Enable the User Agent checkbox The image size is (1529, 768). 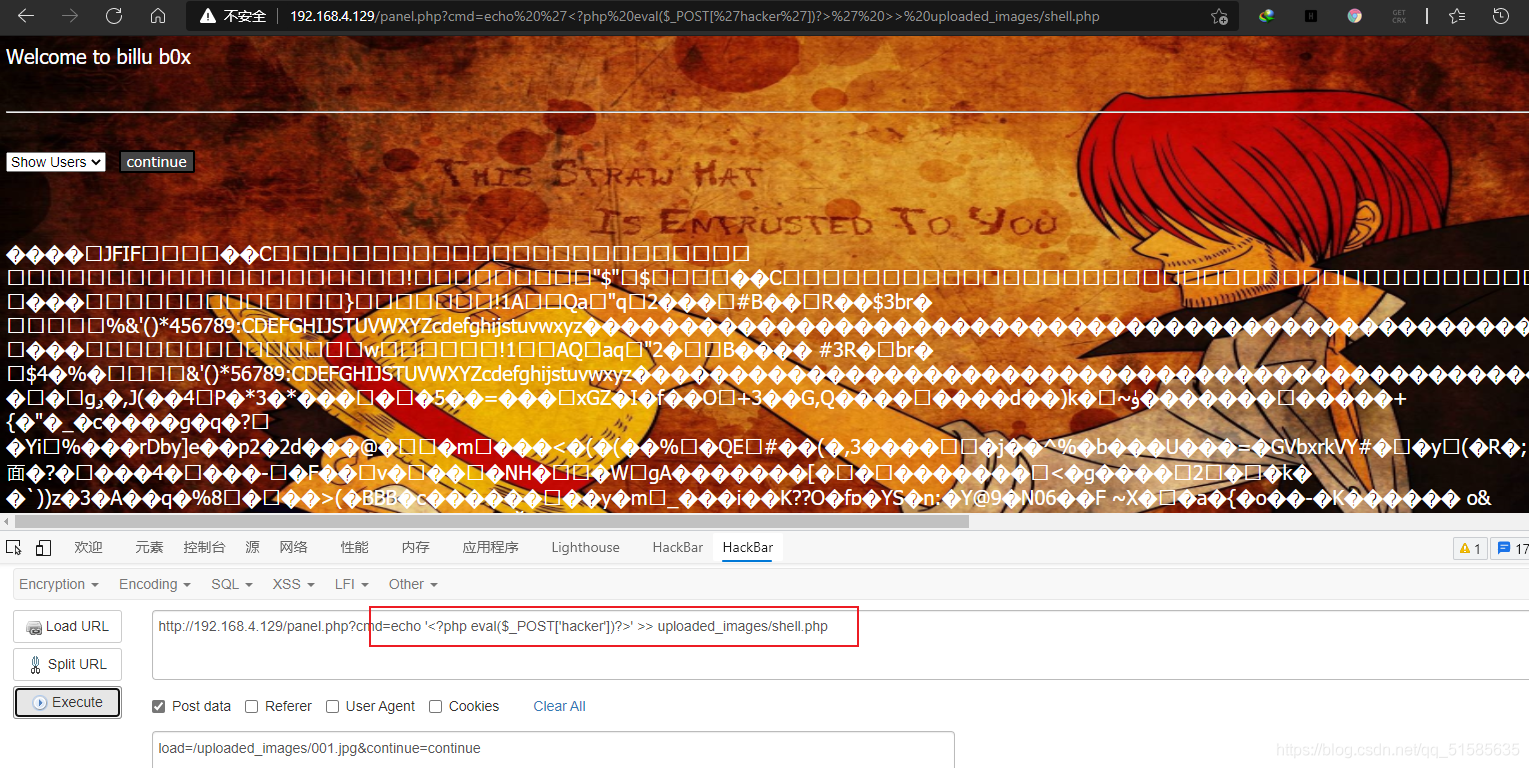point(333,706)
